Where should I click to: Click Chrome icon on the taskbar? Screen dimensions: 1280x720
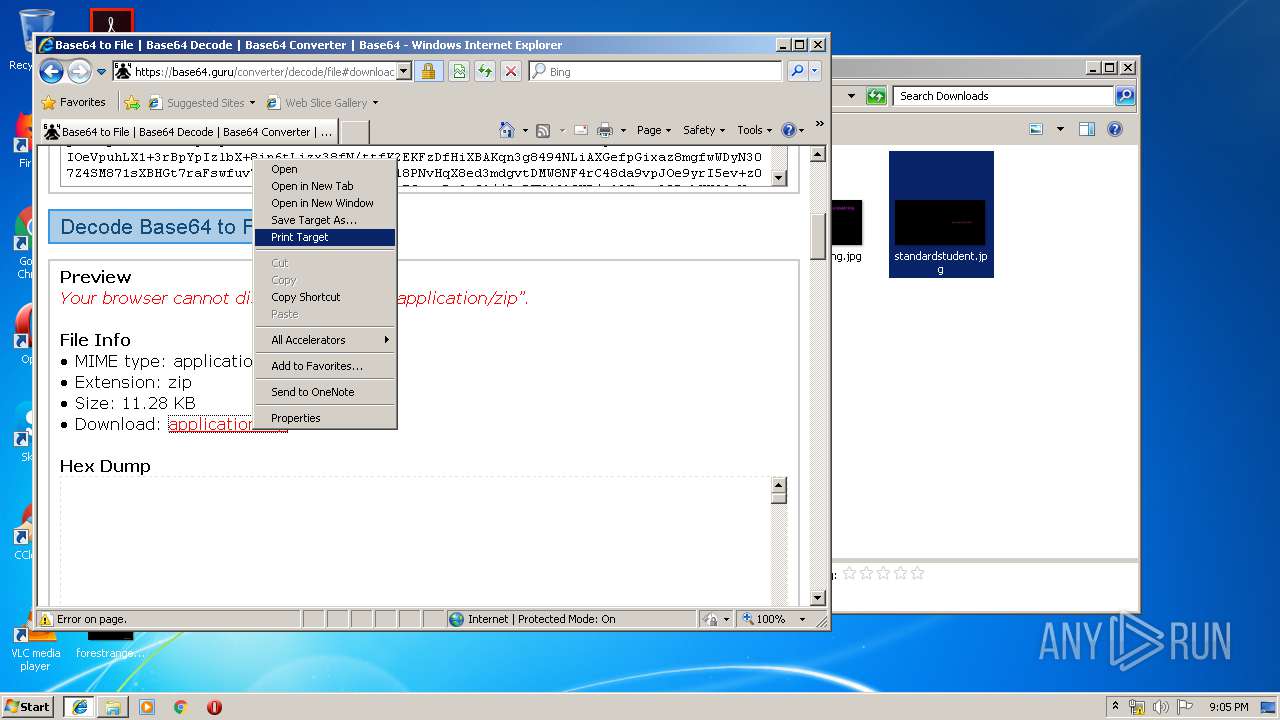pos(180,707)
